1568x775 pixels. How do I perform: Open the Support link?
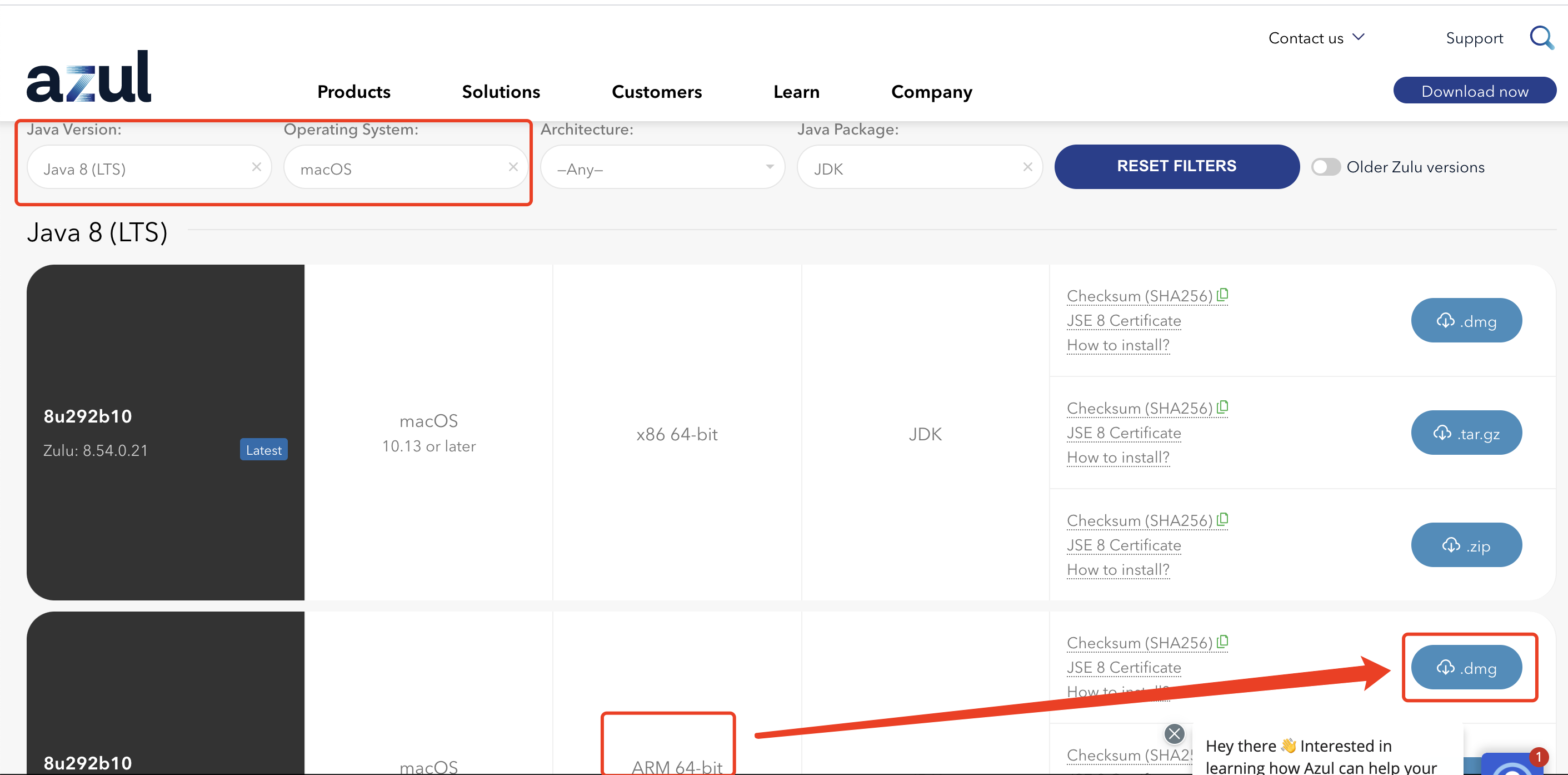pos(1474,38)
